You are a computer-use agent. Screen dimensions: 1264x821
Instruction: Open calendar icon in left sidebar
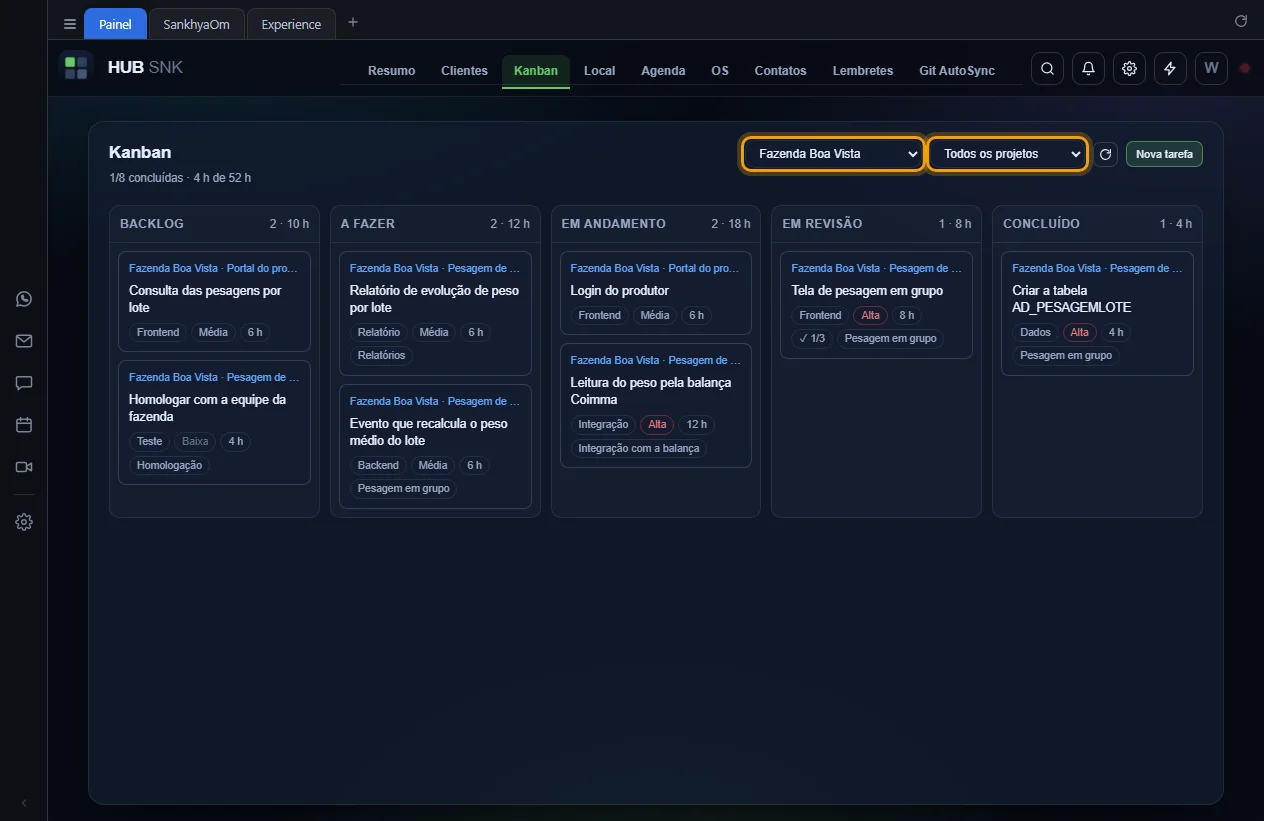point(24,425)
